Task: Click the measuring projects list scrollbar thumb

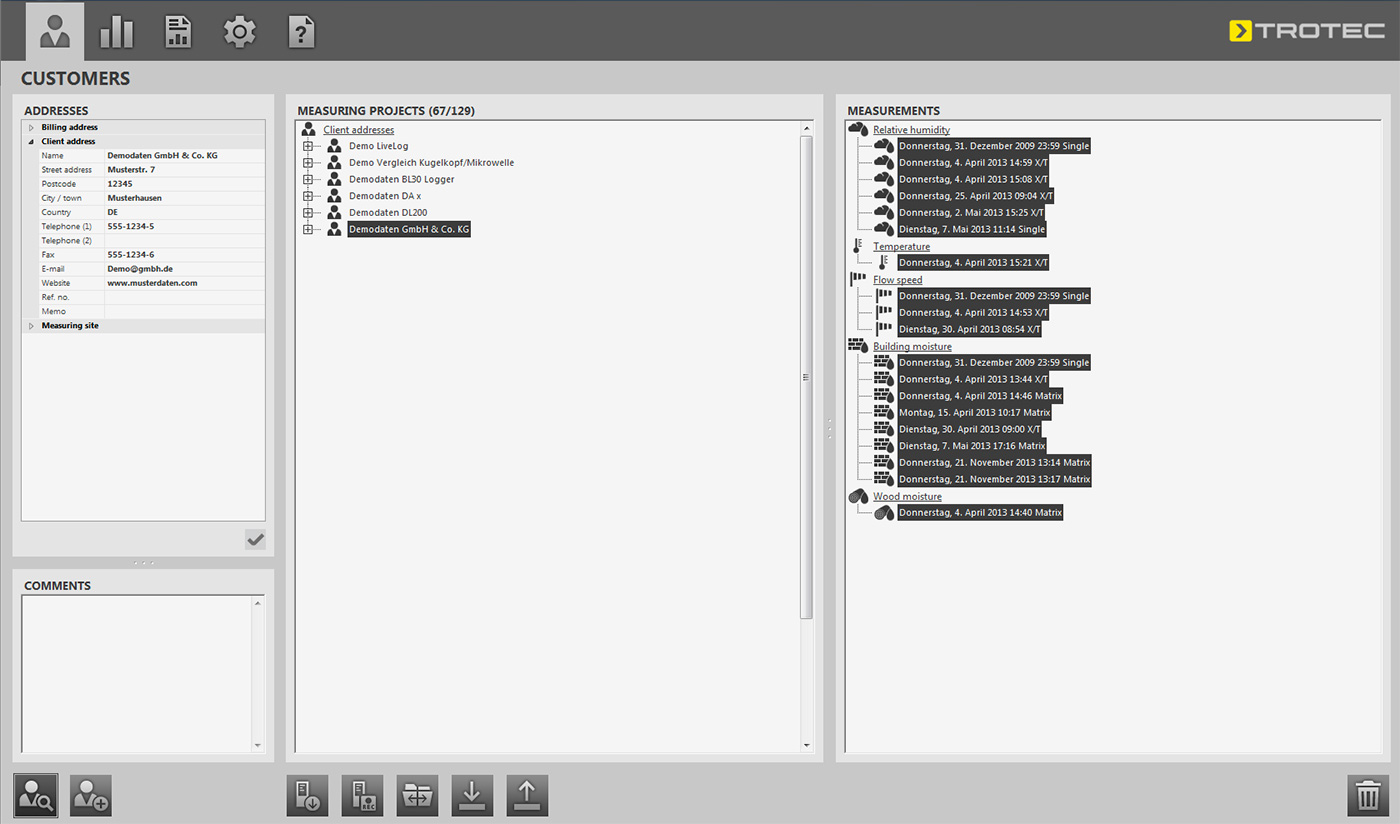Action: coord(806,377)
